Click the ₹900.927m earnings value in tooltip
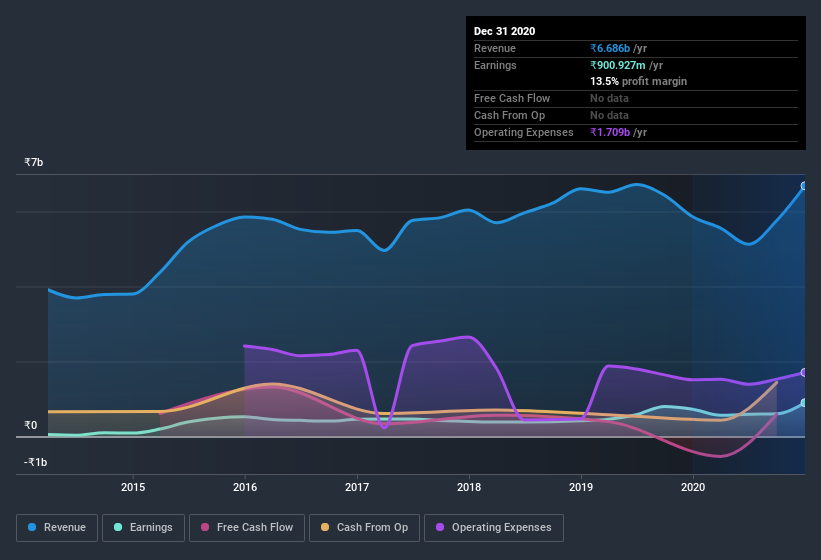 [618, 65]
